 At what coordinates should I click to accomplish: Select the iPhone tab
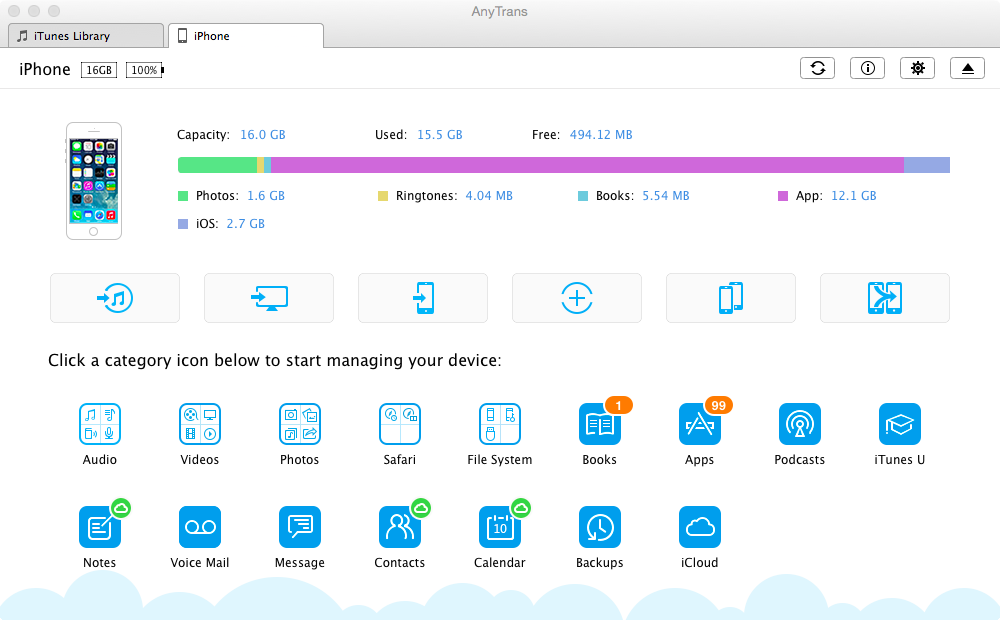coord(246,36)
